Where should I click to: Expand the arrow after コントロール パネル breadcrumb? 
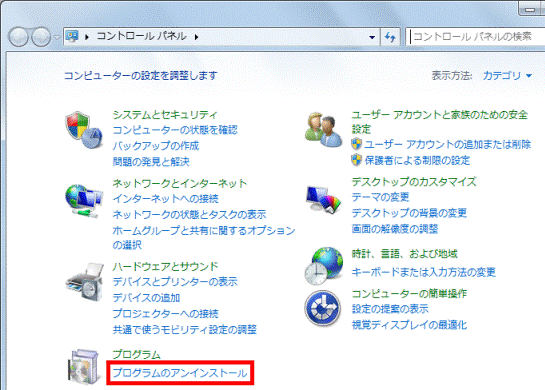pyautogui.click(x=196, y=37)
